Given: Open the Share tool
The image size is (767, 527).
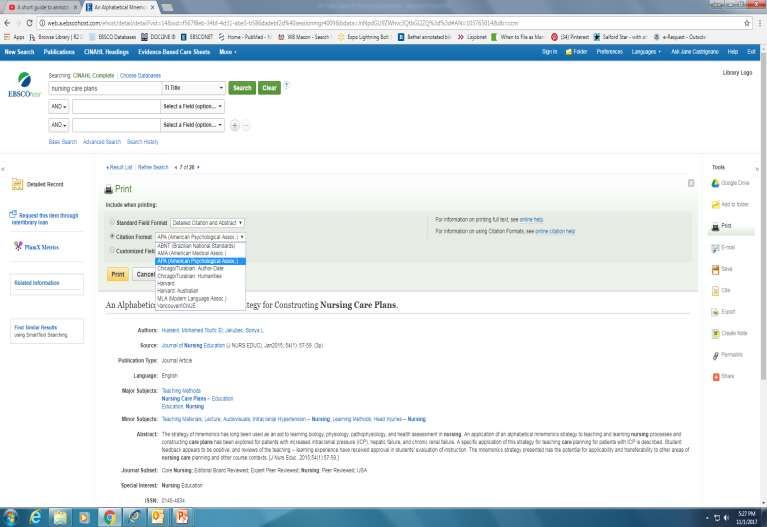Looking at the screenshot, I should click(723, 376).
